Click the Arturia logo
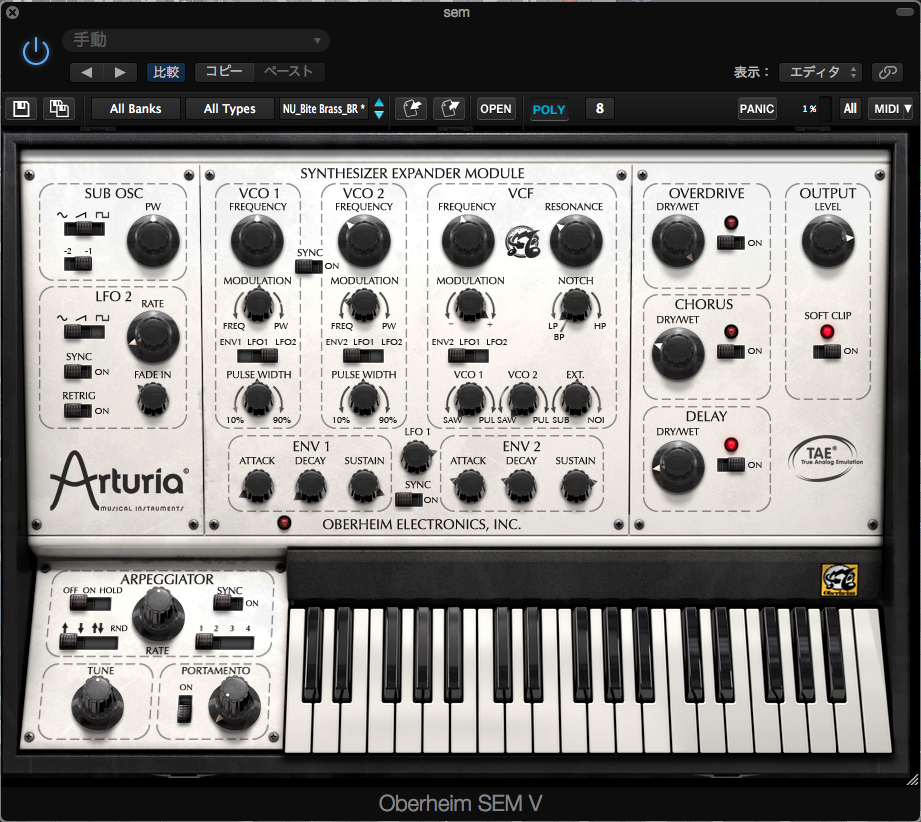The width and height of the screenshot is (921, 822). [x=119, y=481]
